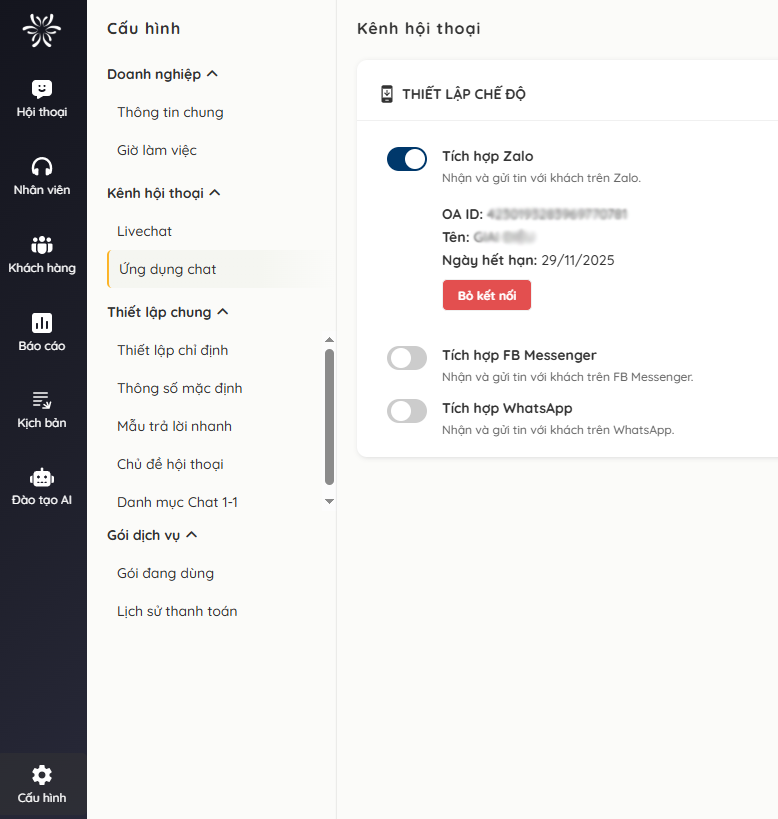Click the Cấu hình gear icon
The image size is (778, 819).
pyautogui.click(x=42, y=775)
